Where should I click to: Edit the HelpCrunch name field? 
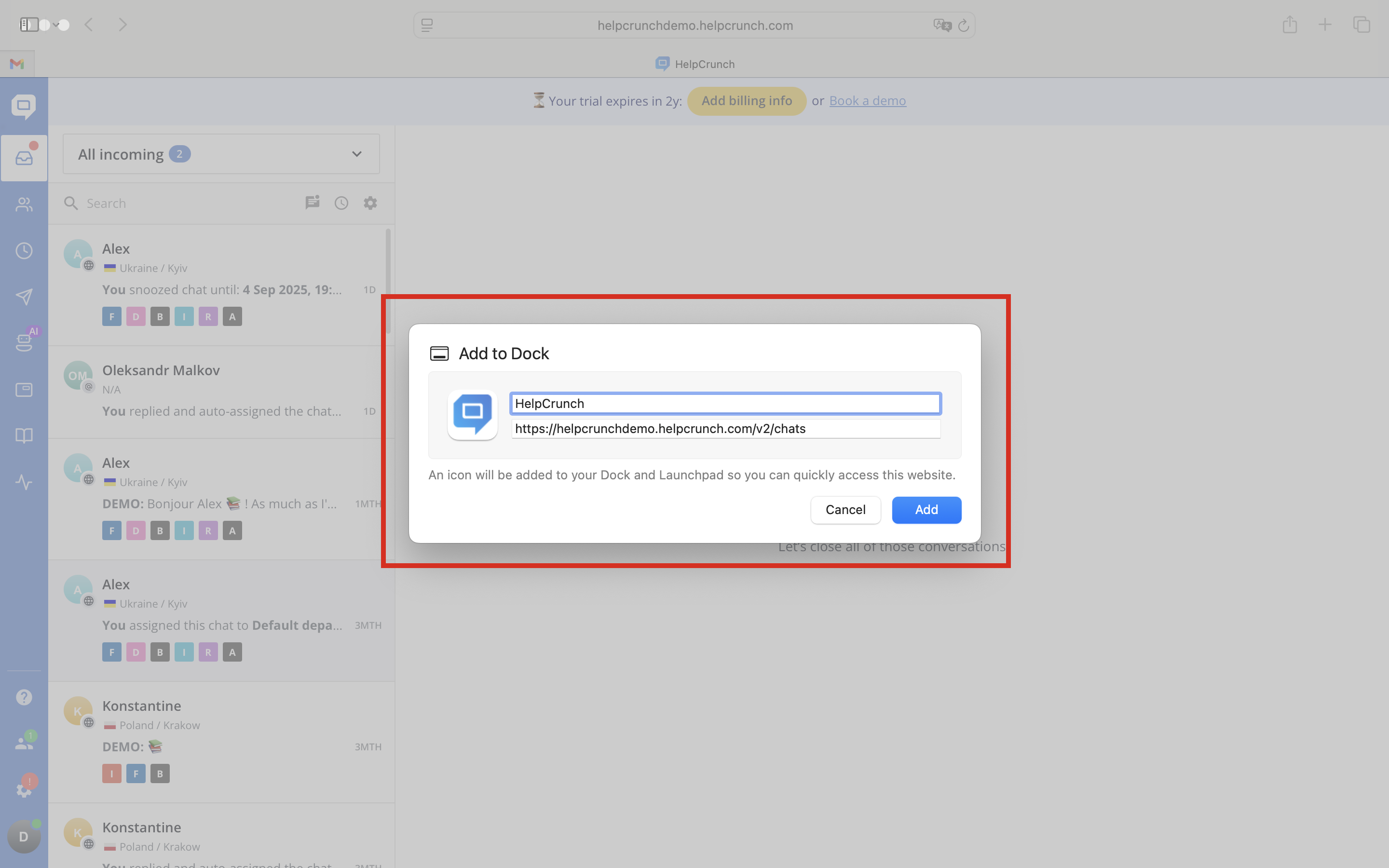(725, 404)
